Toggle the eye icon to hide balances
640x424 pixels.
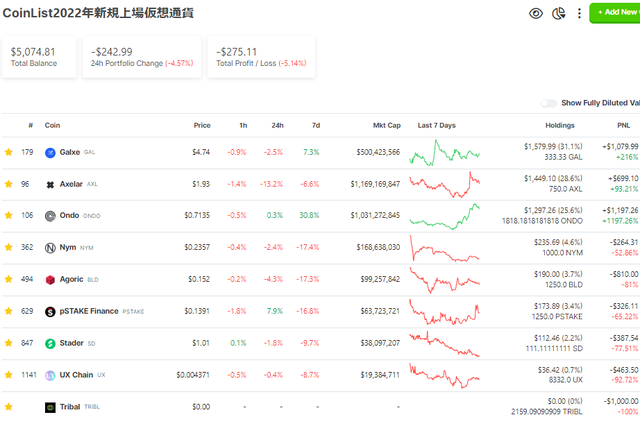point(536,13)
